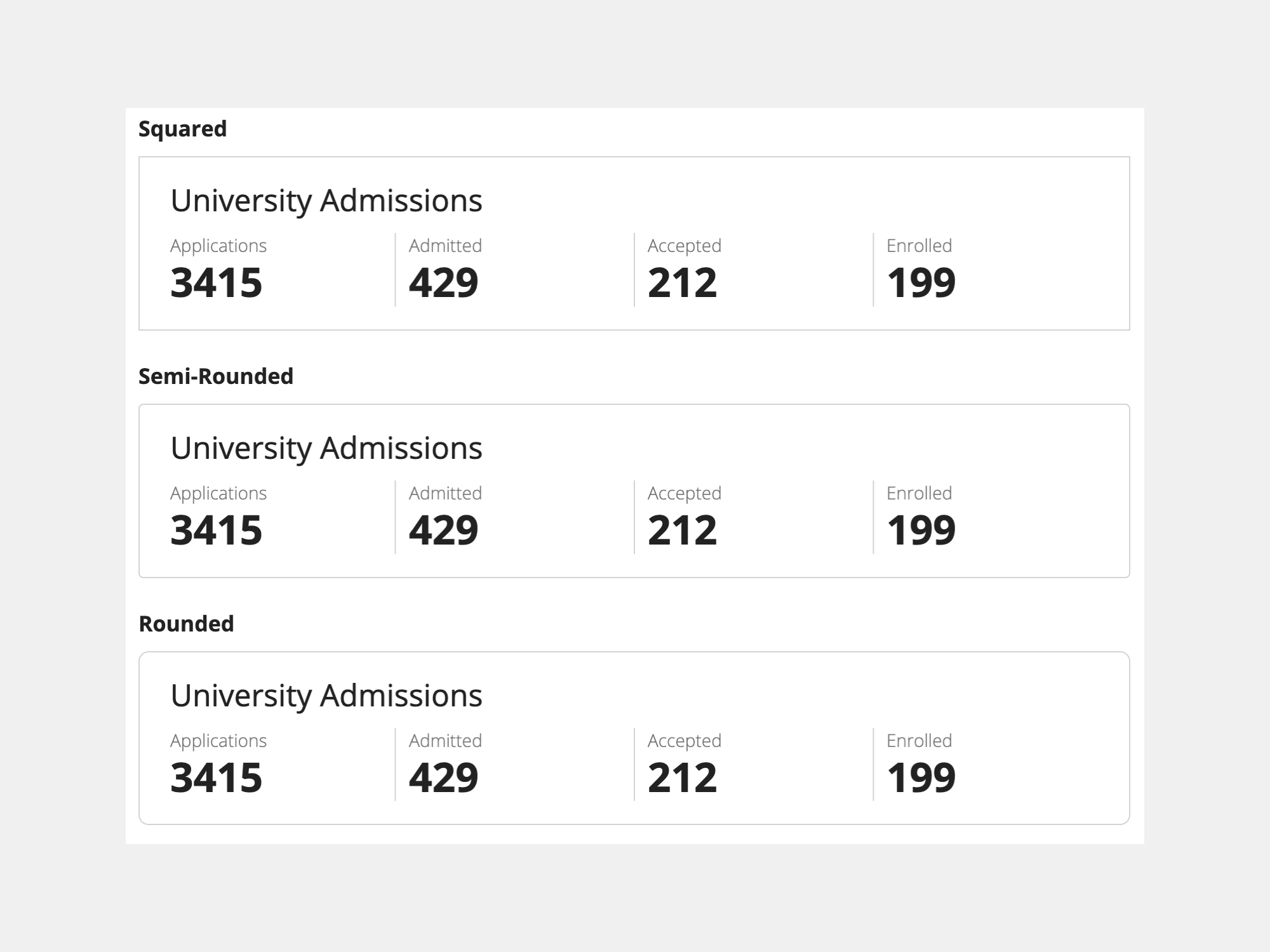
Task: Click the 212 value in Squared card
Action: point(682,282)
